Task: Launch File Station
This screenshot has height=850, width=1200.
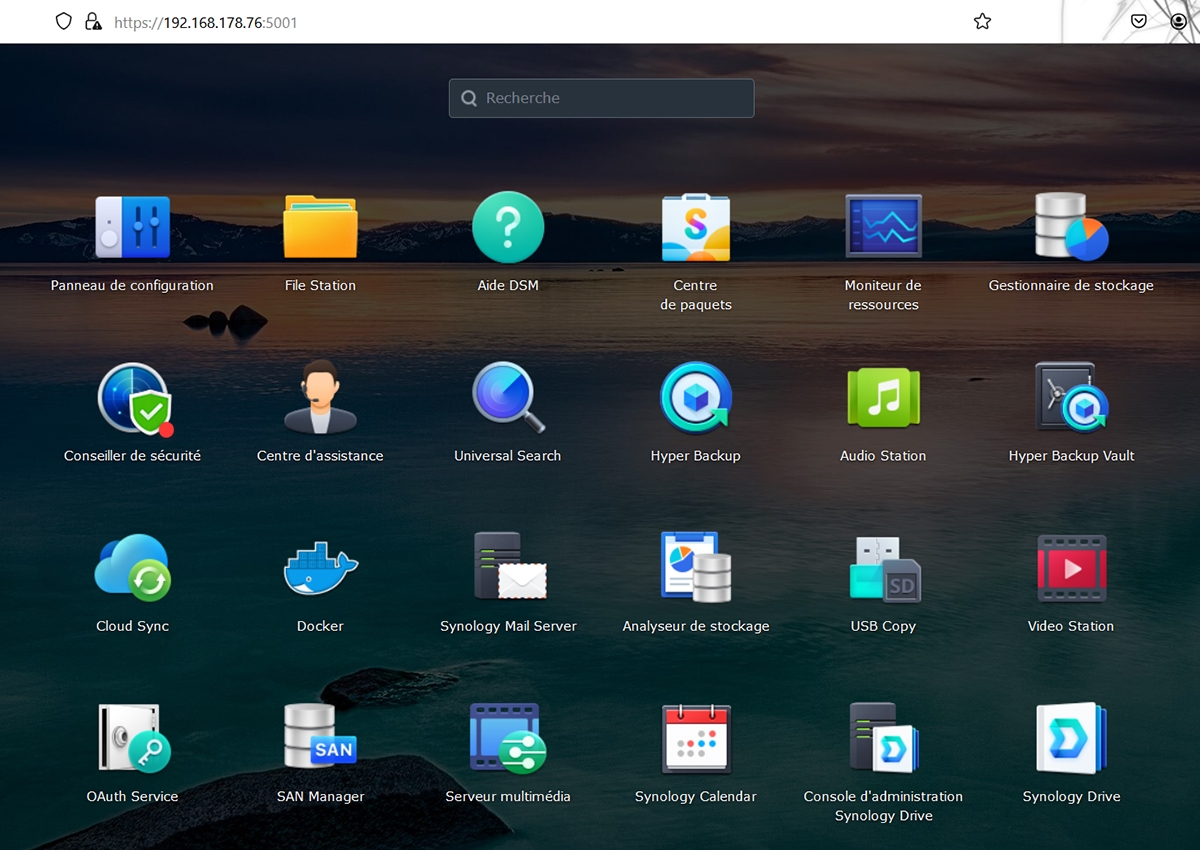Action: click(320, 228)
